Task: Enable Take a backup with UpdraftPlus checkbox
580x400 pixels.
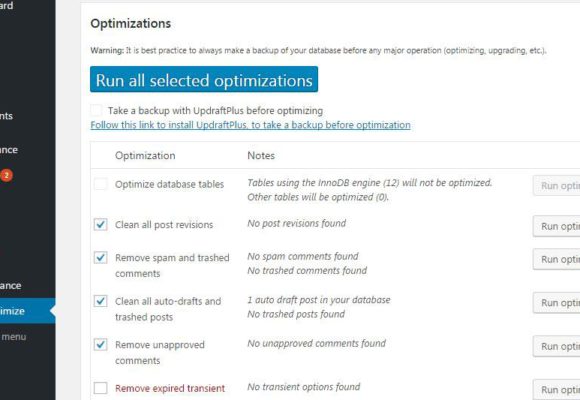Action: pyautogui.click(x=97, y=110)
